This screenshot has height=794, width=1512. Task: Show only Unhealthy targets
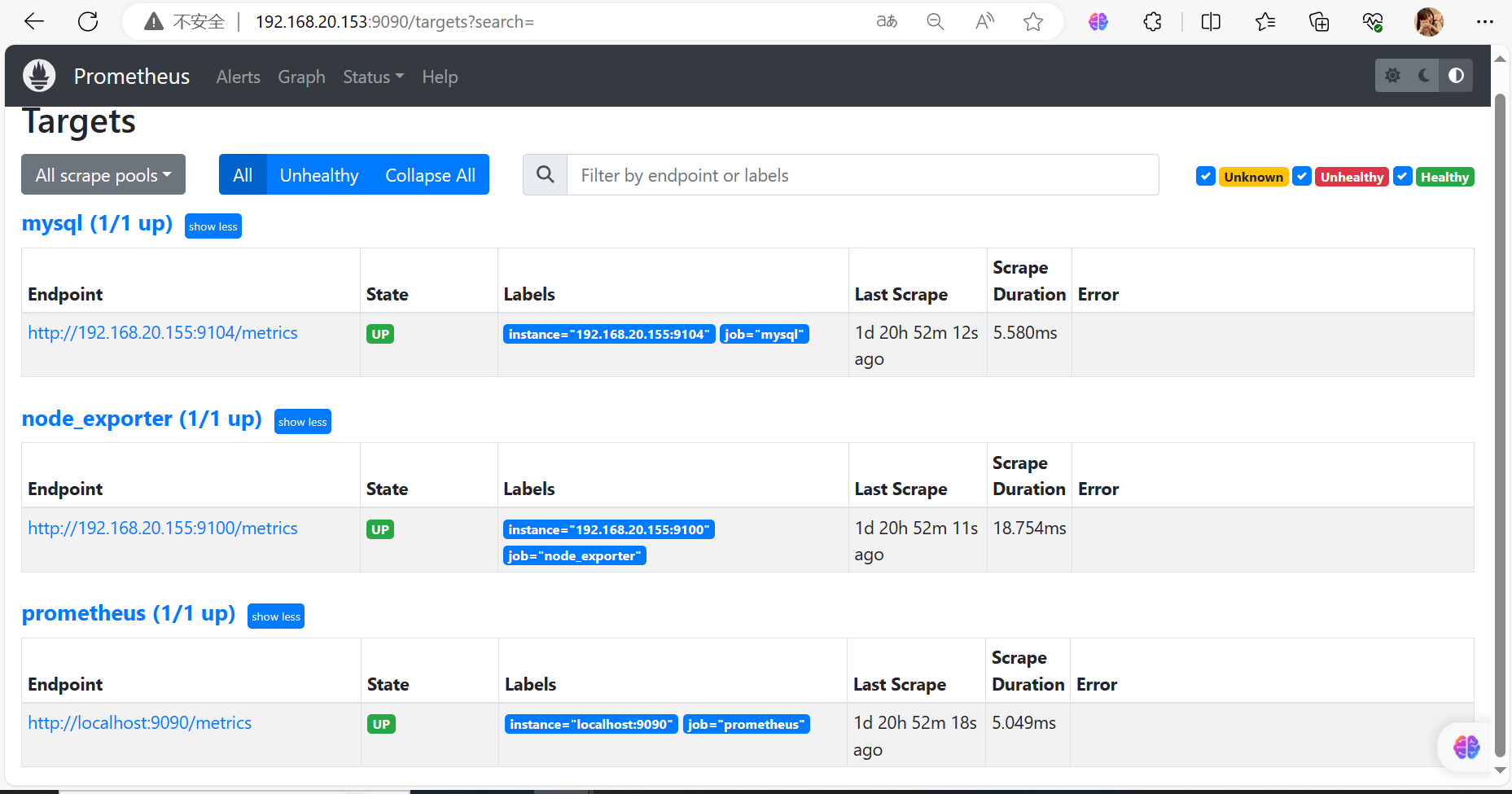click(319, 175)
